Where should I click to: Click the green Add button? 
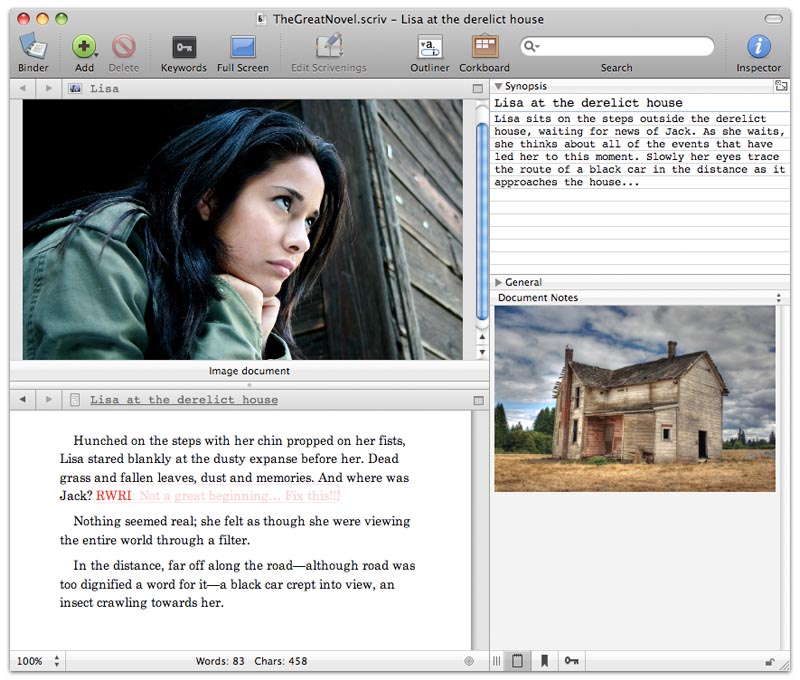[84, 46]
